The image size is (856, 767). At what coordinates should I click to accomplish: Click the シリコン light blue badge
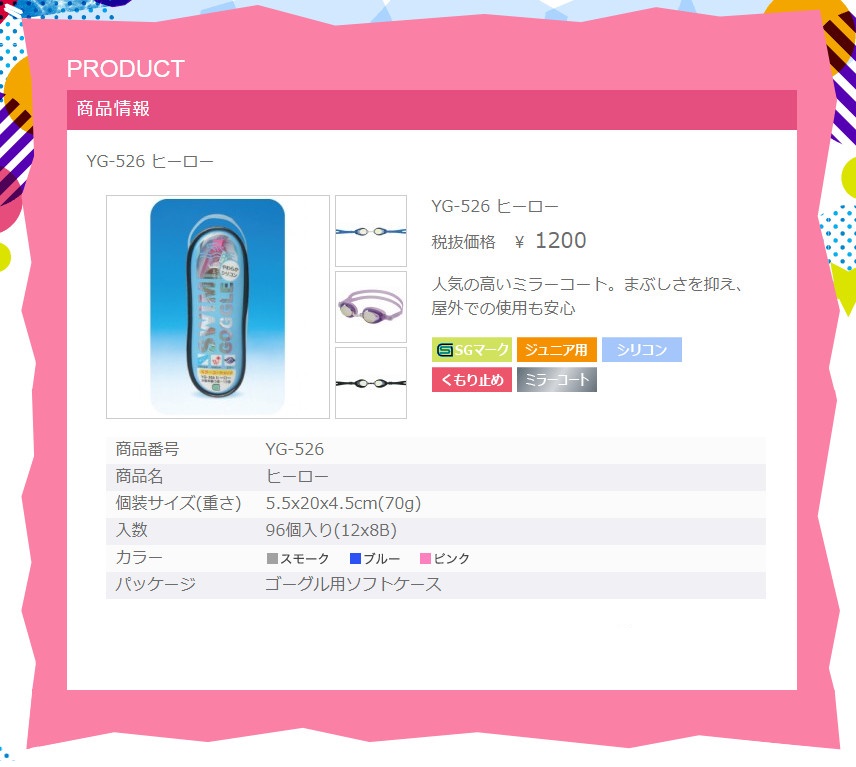pyautogui.click(x=641, y=349)
